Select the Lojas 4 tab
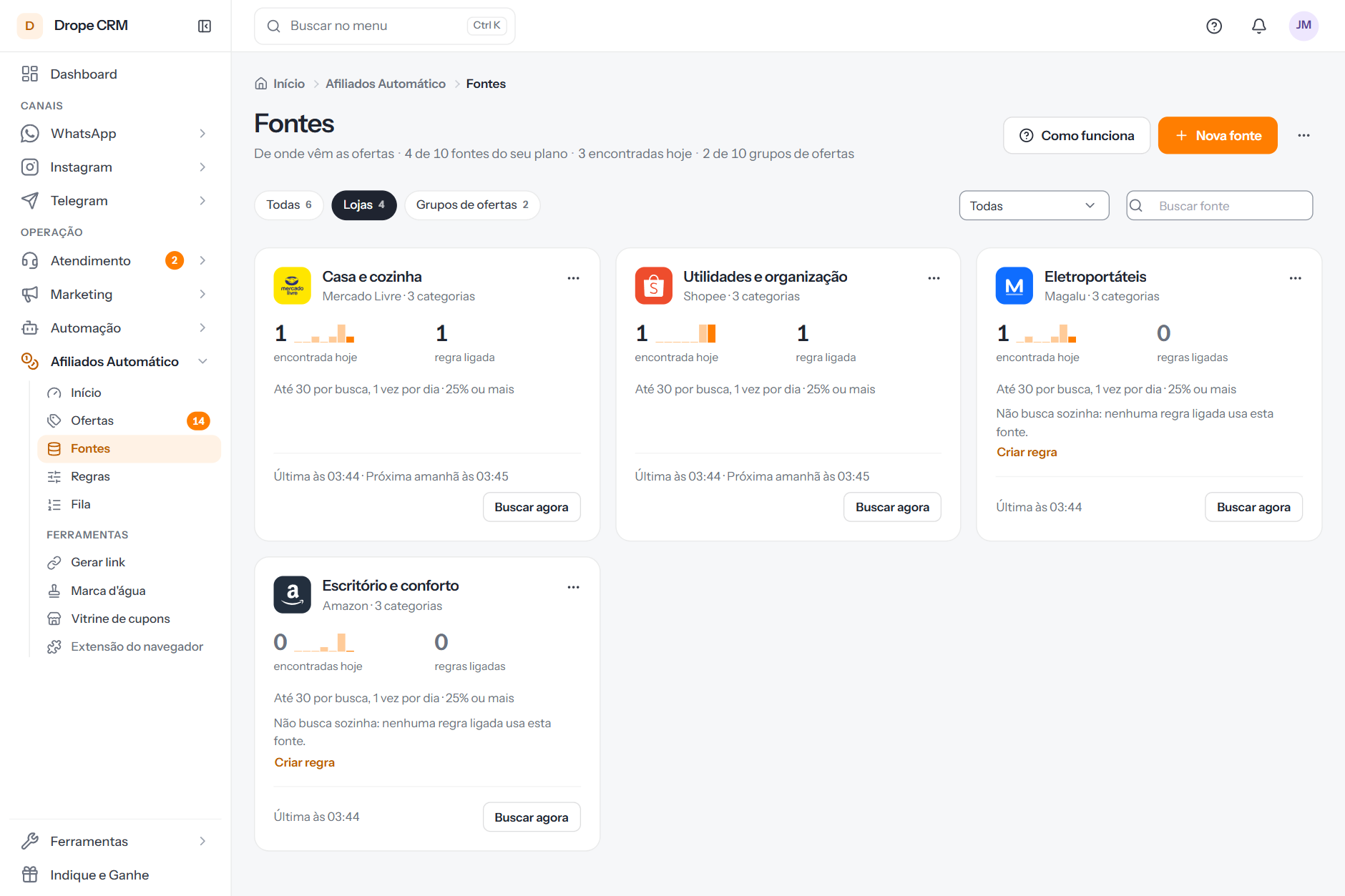The height and width of the screenshot is (896, 1345). click(363, 205)
